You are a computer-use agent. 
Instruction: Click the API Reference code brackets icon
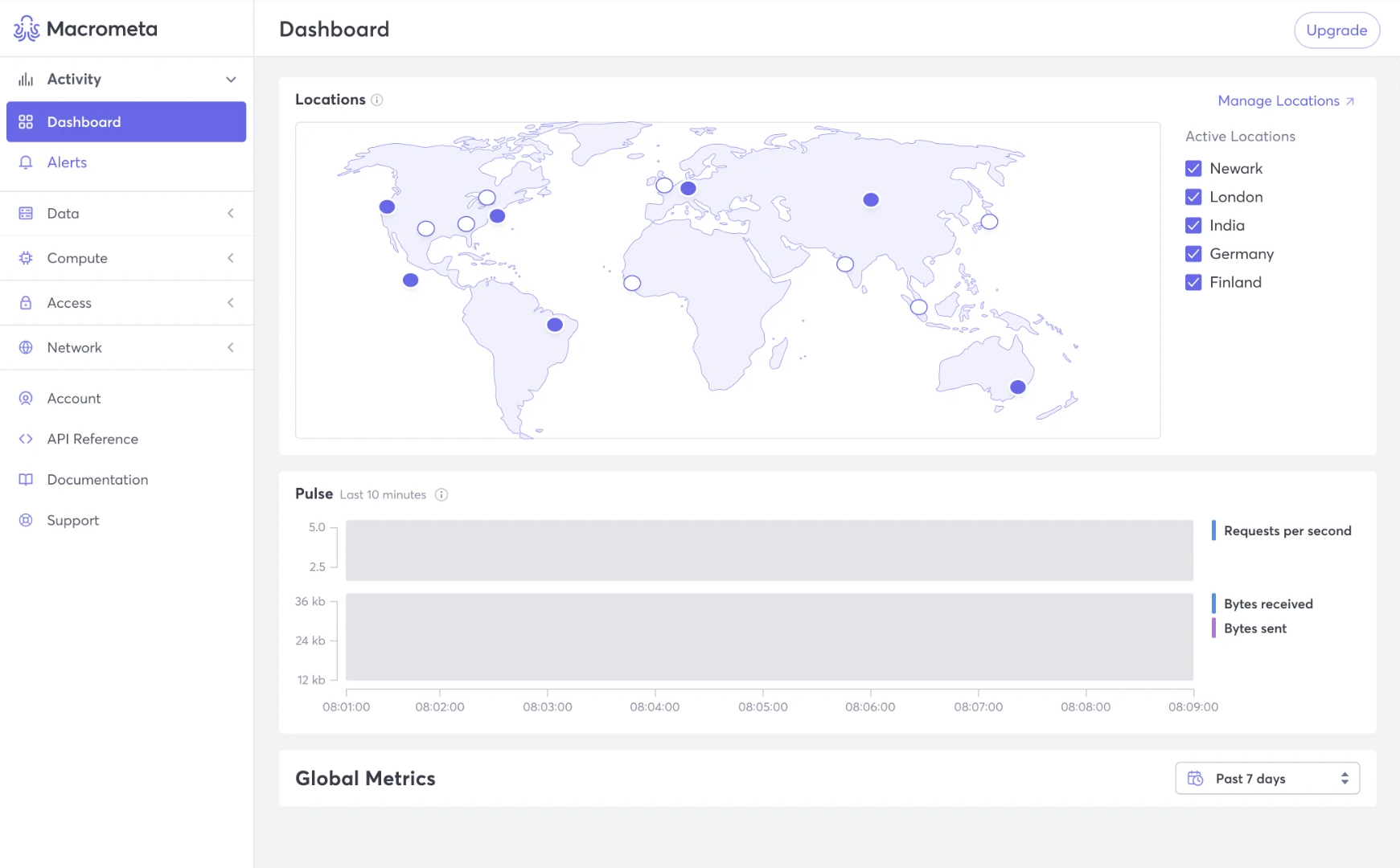pos(26,439)
